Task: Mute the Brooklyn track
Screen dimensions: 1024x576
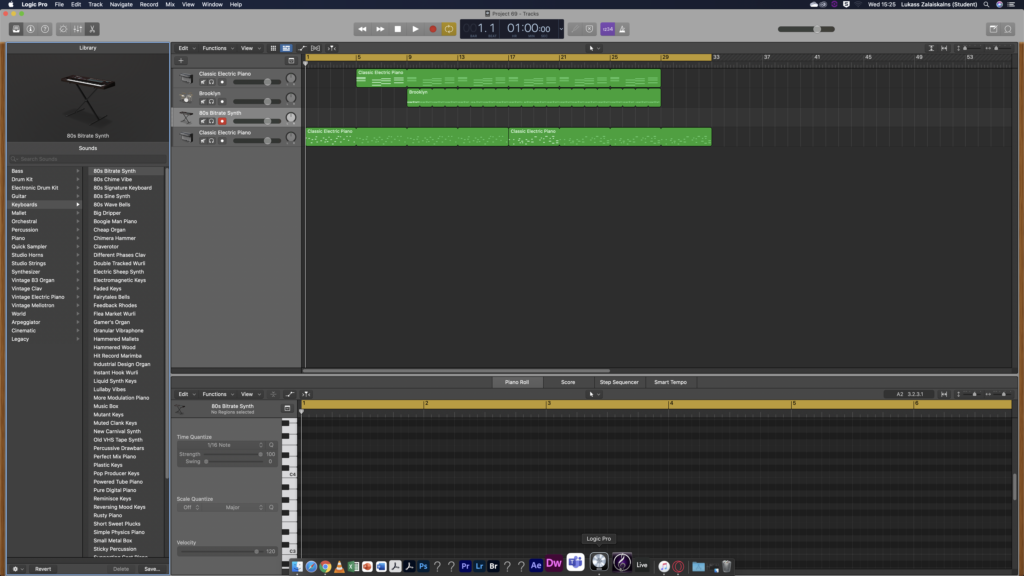Action: click(x=202, y=102)
